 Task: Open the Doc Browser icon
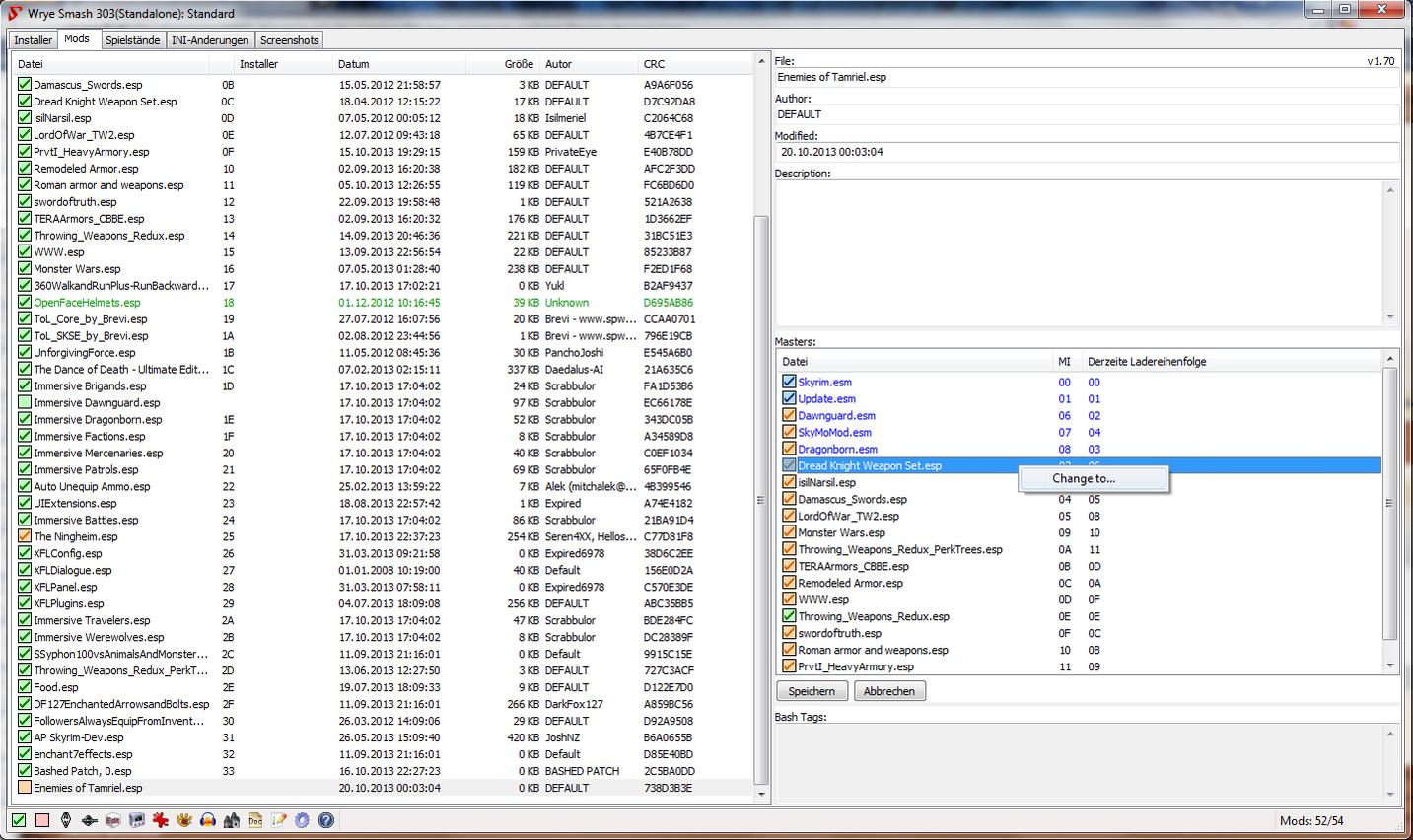coord(255,820)
